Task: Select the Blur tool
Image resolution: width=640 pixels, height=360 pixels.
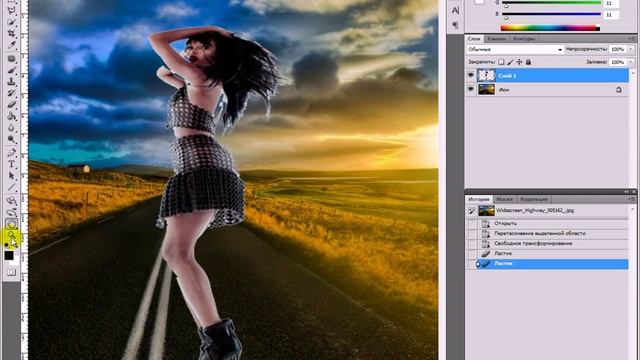Action: [11, 128]
